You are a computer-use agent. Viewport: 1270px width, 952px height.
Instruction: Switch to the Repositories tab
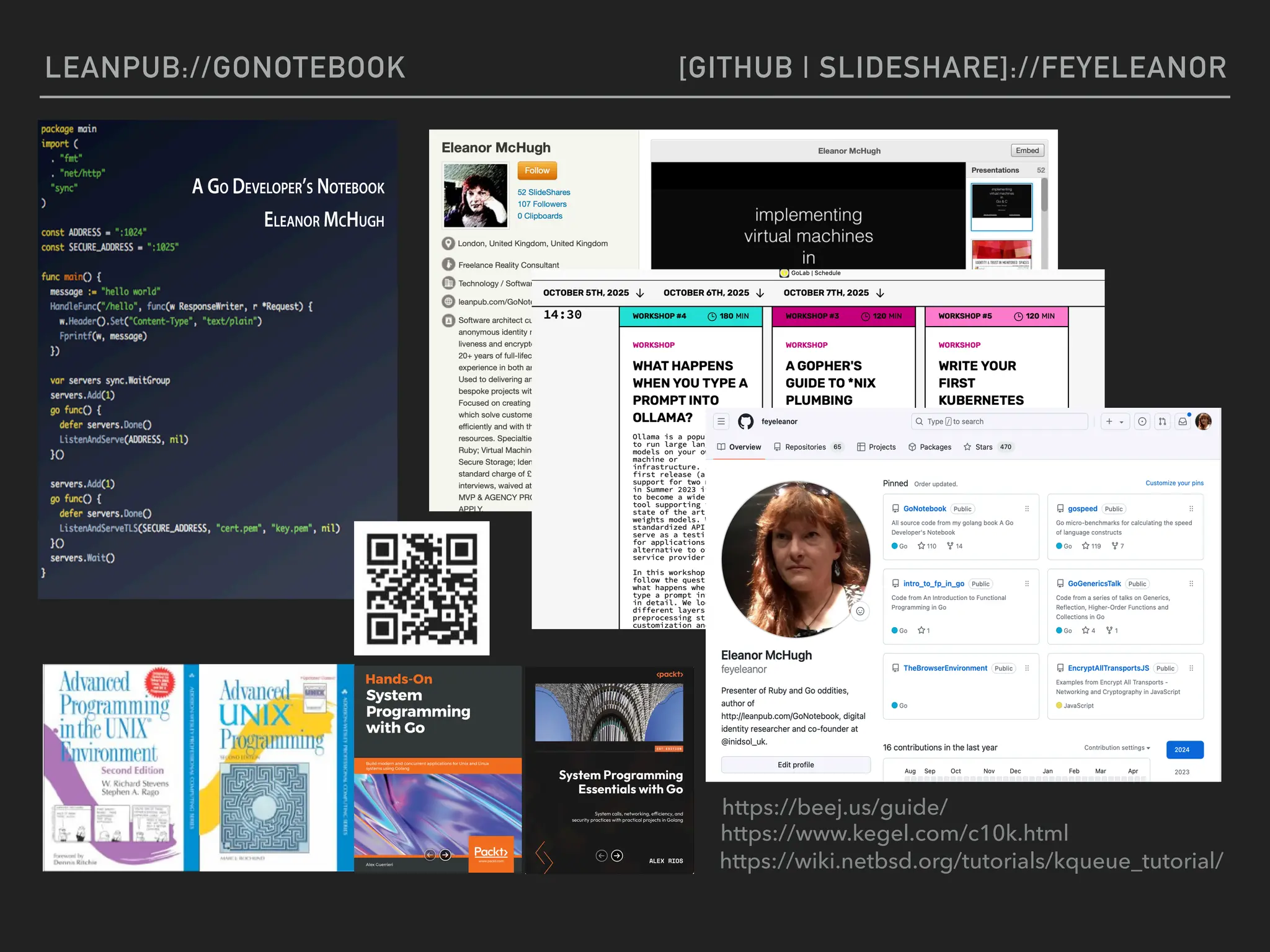point(808,447)
